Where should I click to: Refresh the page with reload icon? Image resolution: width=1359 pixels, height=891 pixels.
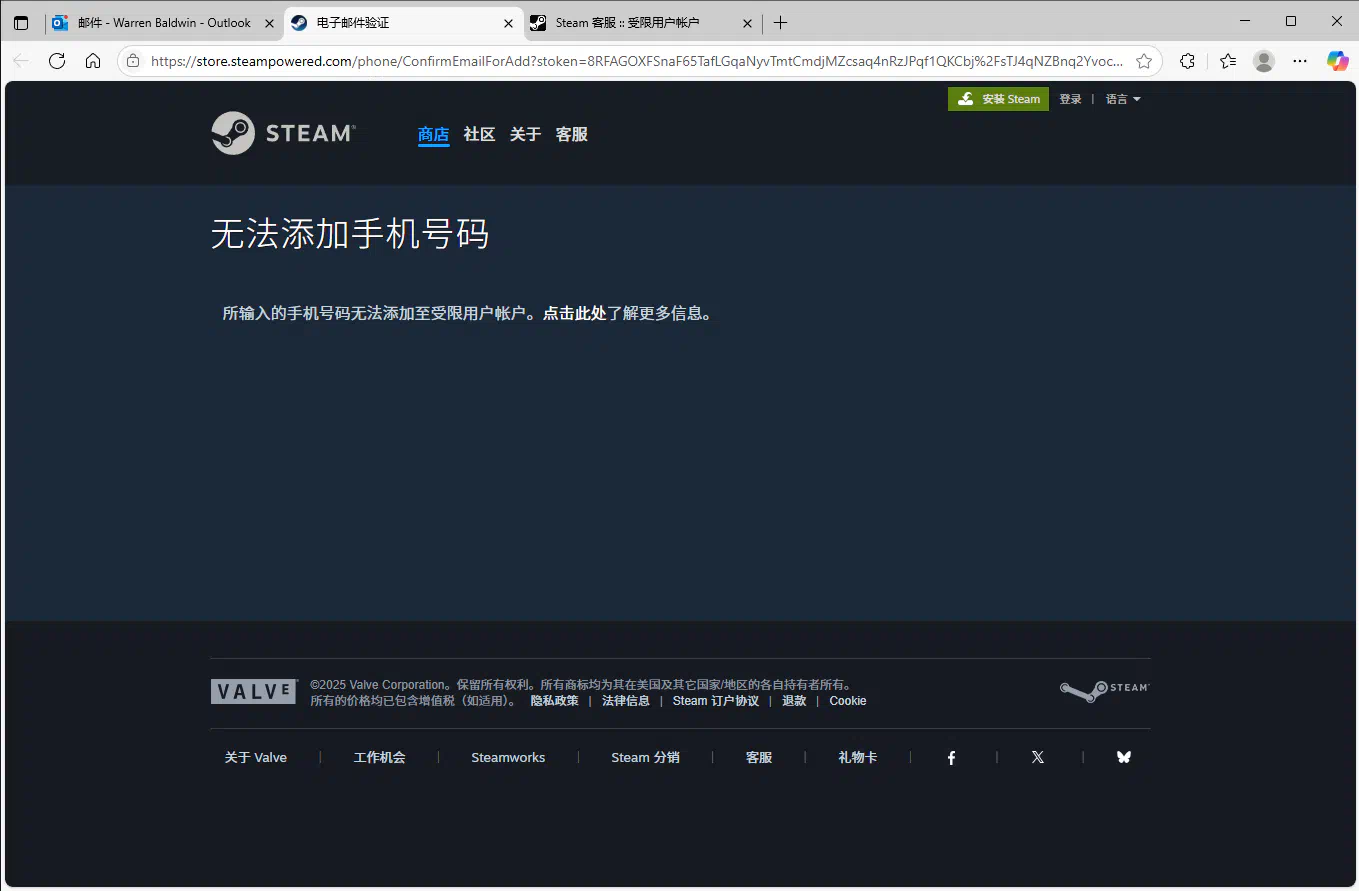(x=57, y=61)
